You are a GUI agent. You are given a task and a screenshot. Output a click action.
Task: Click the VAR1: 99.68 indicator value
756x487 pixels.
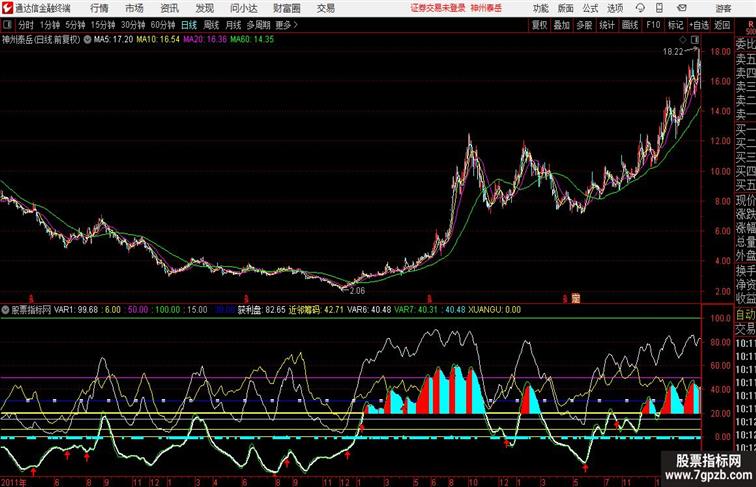pyautogui.click(x=76, y=310)
